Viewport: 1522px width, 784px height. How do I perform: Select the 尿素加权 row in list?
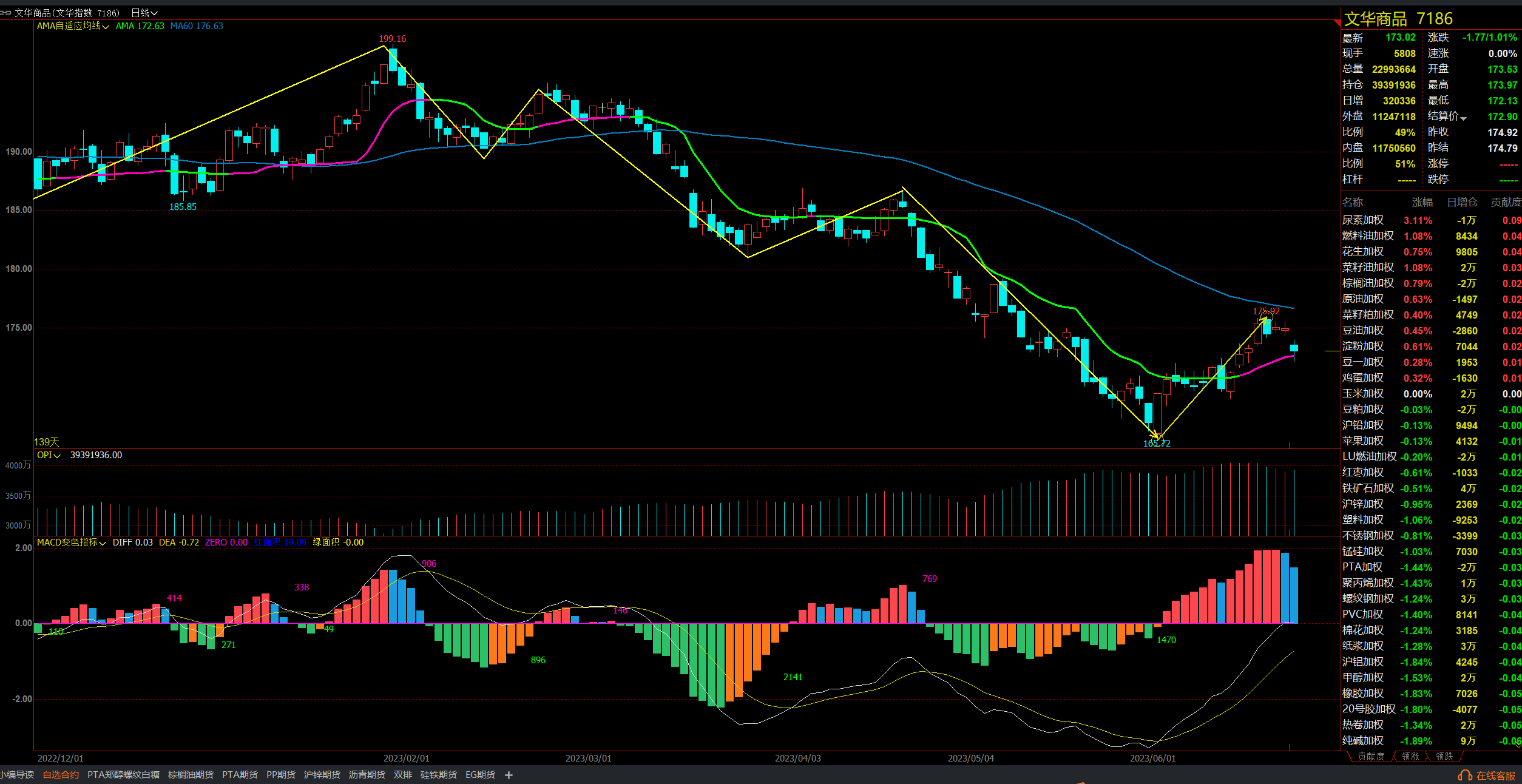point(1363,220)
